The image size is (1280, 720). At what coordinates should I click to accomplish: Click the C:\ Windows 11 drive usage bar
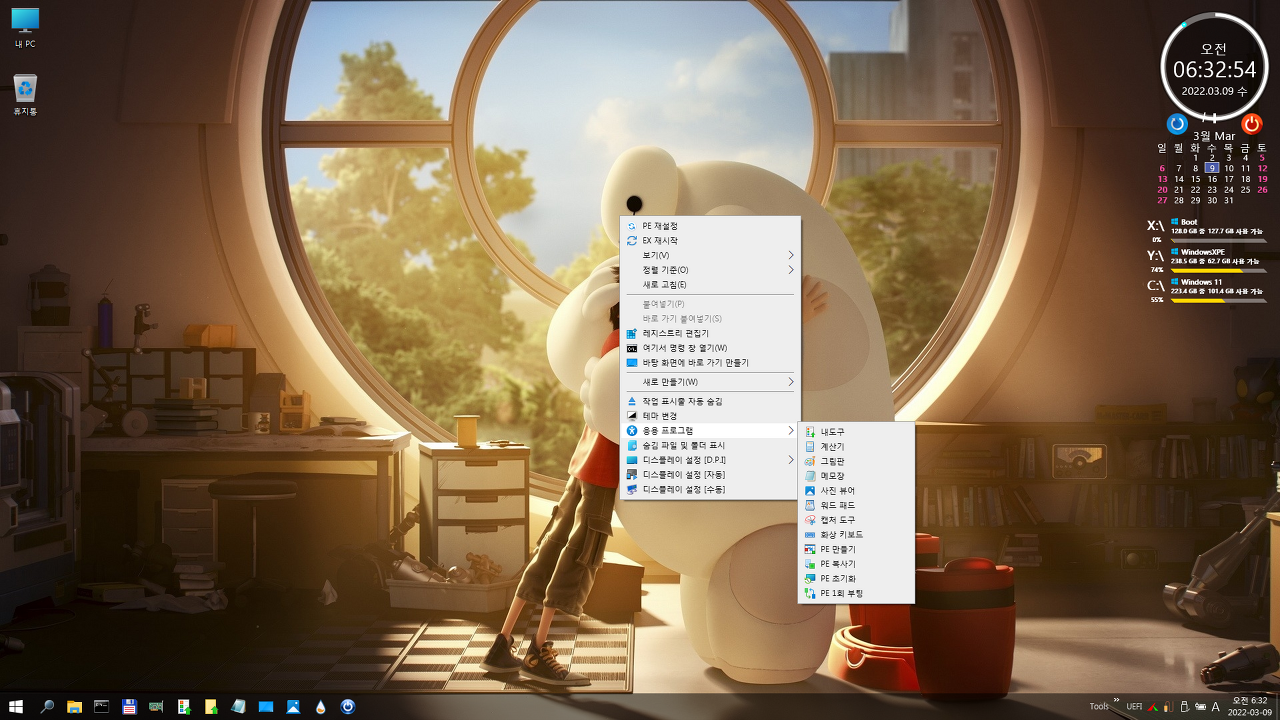coord(1219,301)
